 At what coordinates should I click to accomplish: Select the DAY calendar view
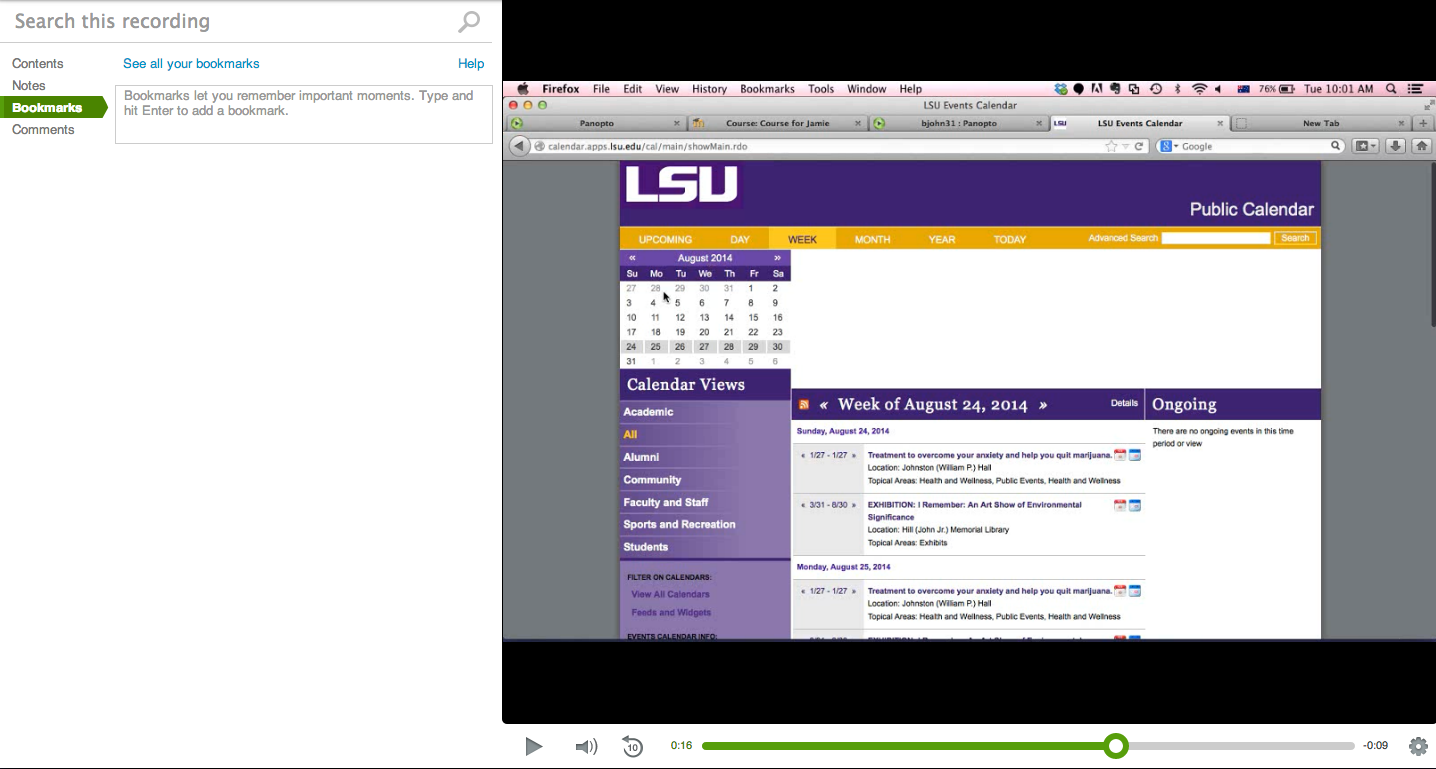(740, 239)
